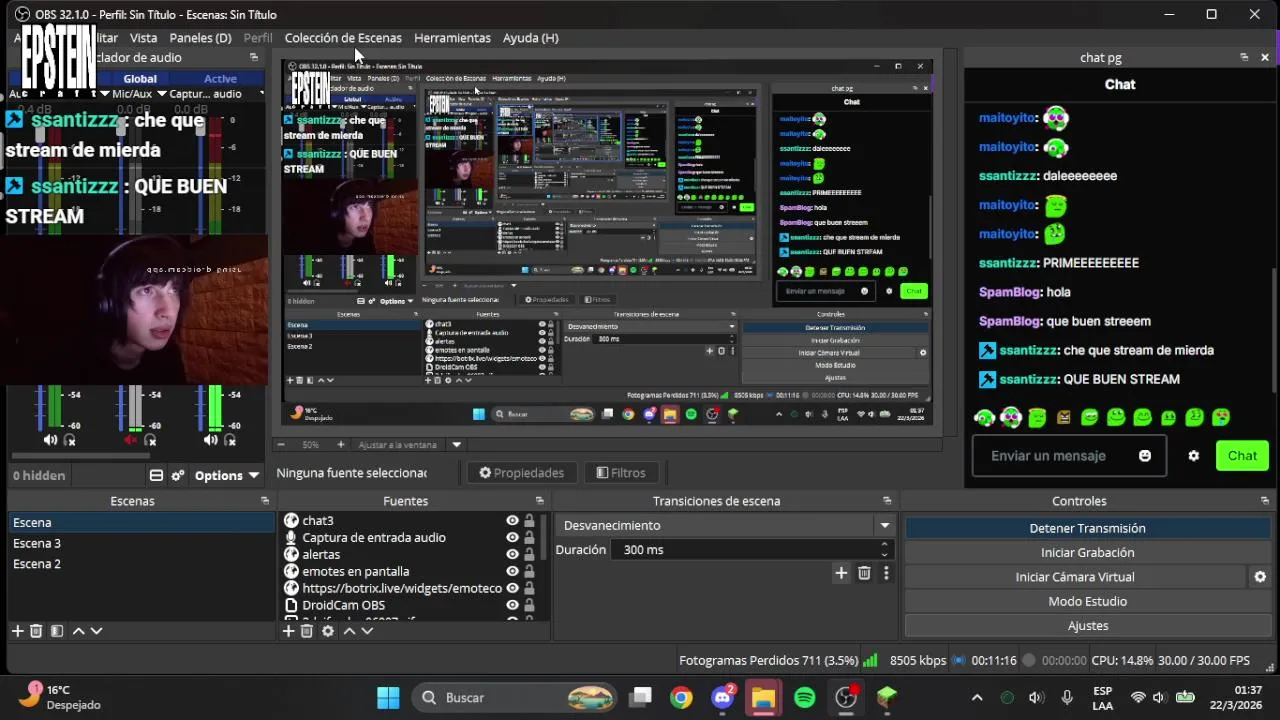Delete selected source with Fuentes trash icon

pos(307,631)
